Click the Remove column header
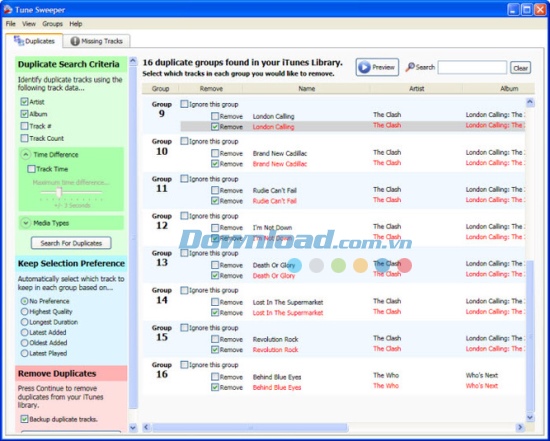 (211, 89)
